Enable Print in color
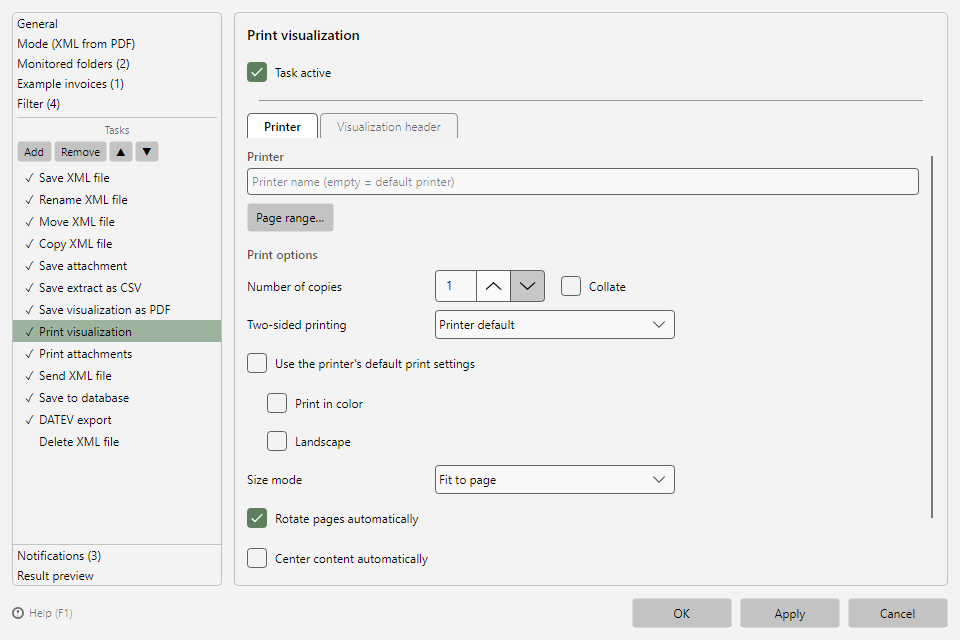 (277, 403)
